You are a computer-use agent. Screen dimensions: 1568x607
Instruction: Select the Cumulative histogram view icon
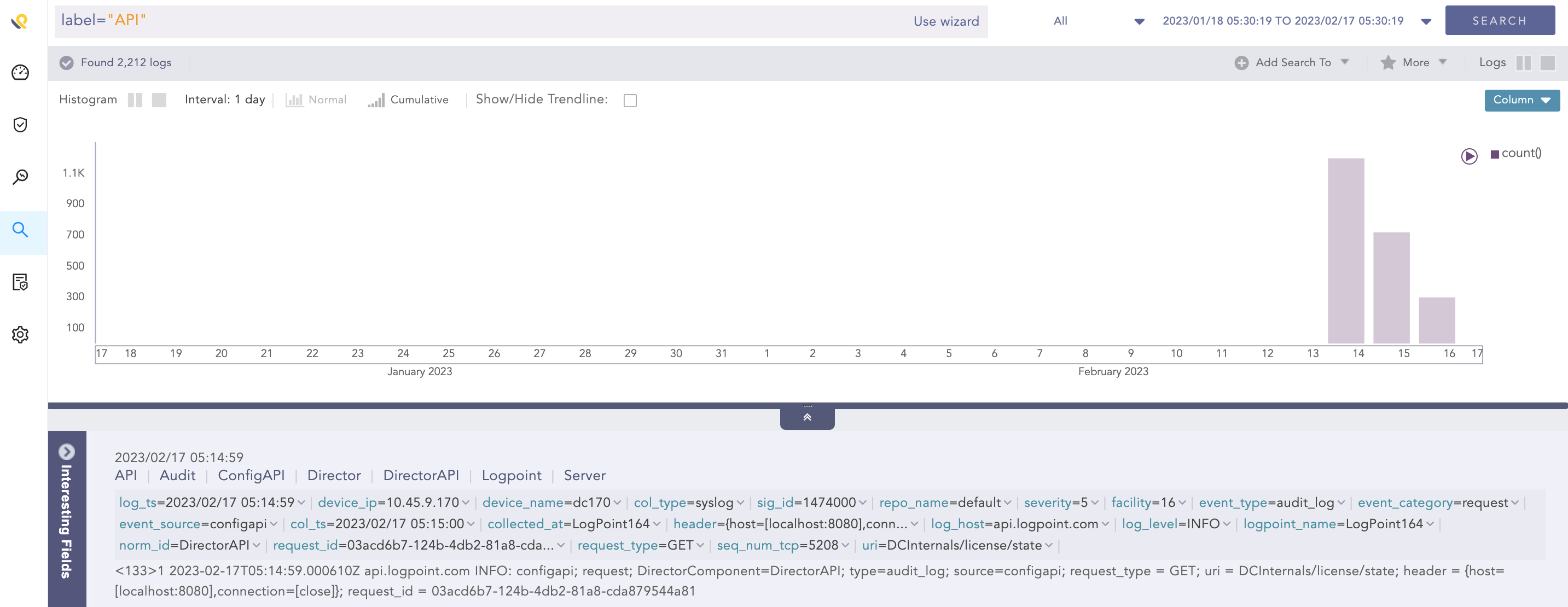point(377,100)
